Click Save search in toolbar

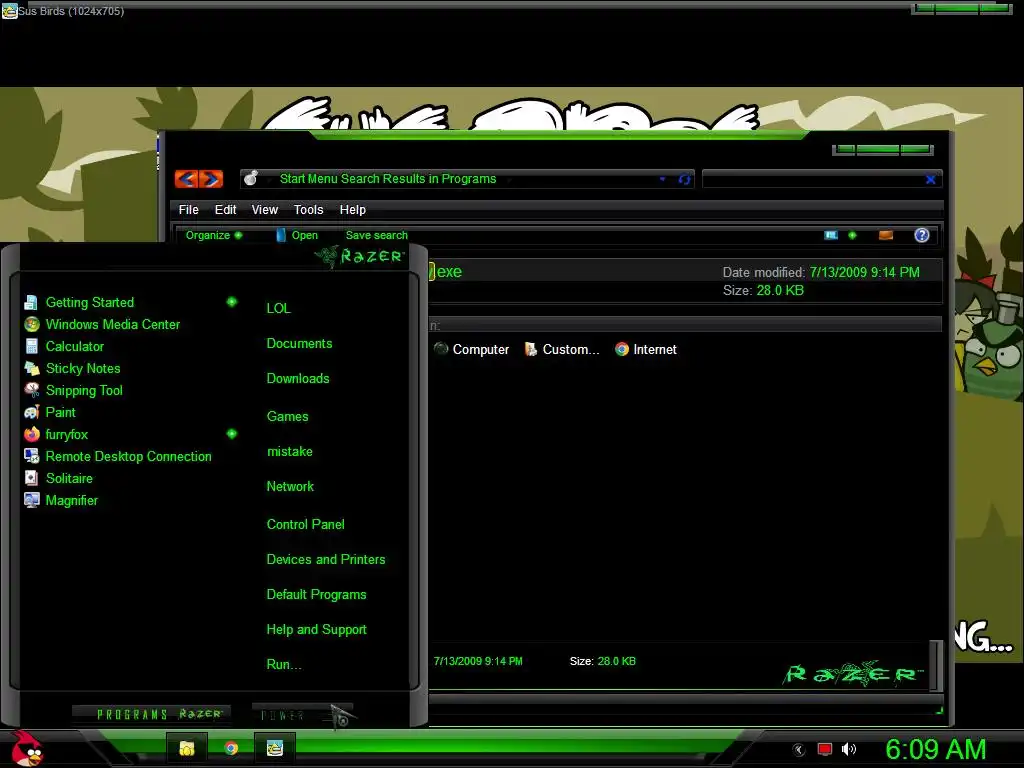coord(377,235)
